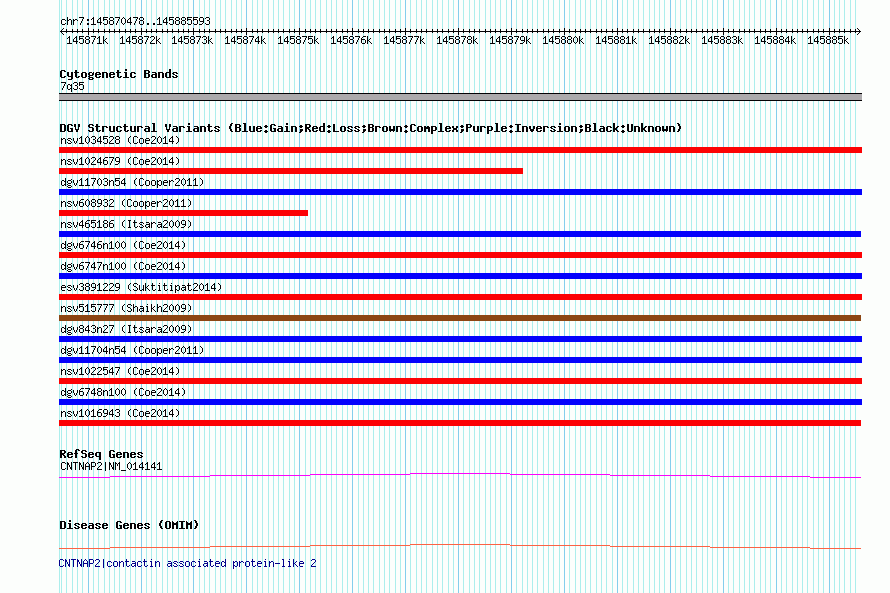Open nsv1016943 (Coe2014) label
The width and height of the screenshot is (890, 593).
120,413
